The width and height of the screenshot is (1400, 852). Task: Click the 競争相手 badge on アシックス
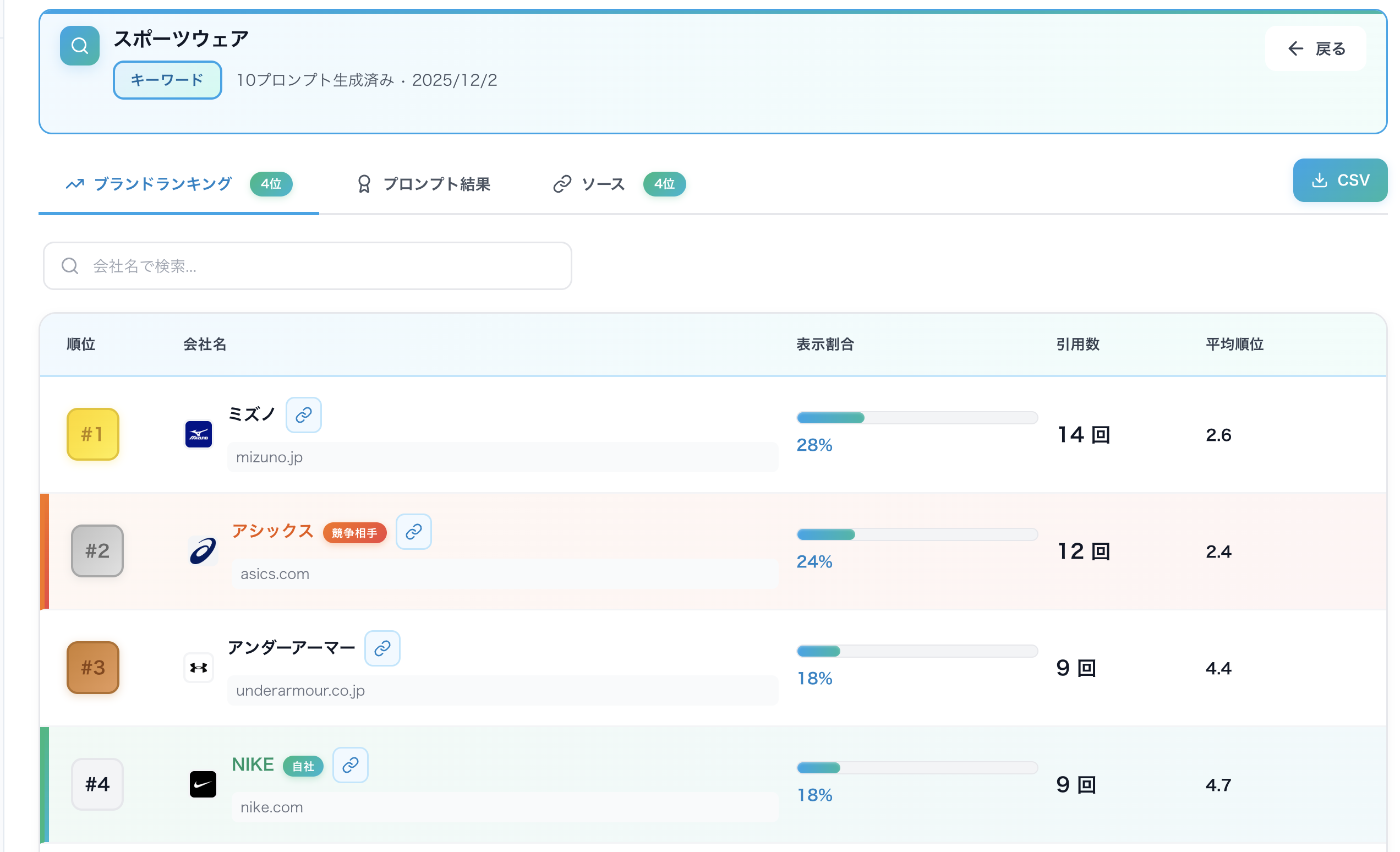tap(354, 533)
